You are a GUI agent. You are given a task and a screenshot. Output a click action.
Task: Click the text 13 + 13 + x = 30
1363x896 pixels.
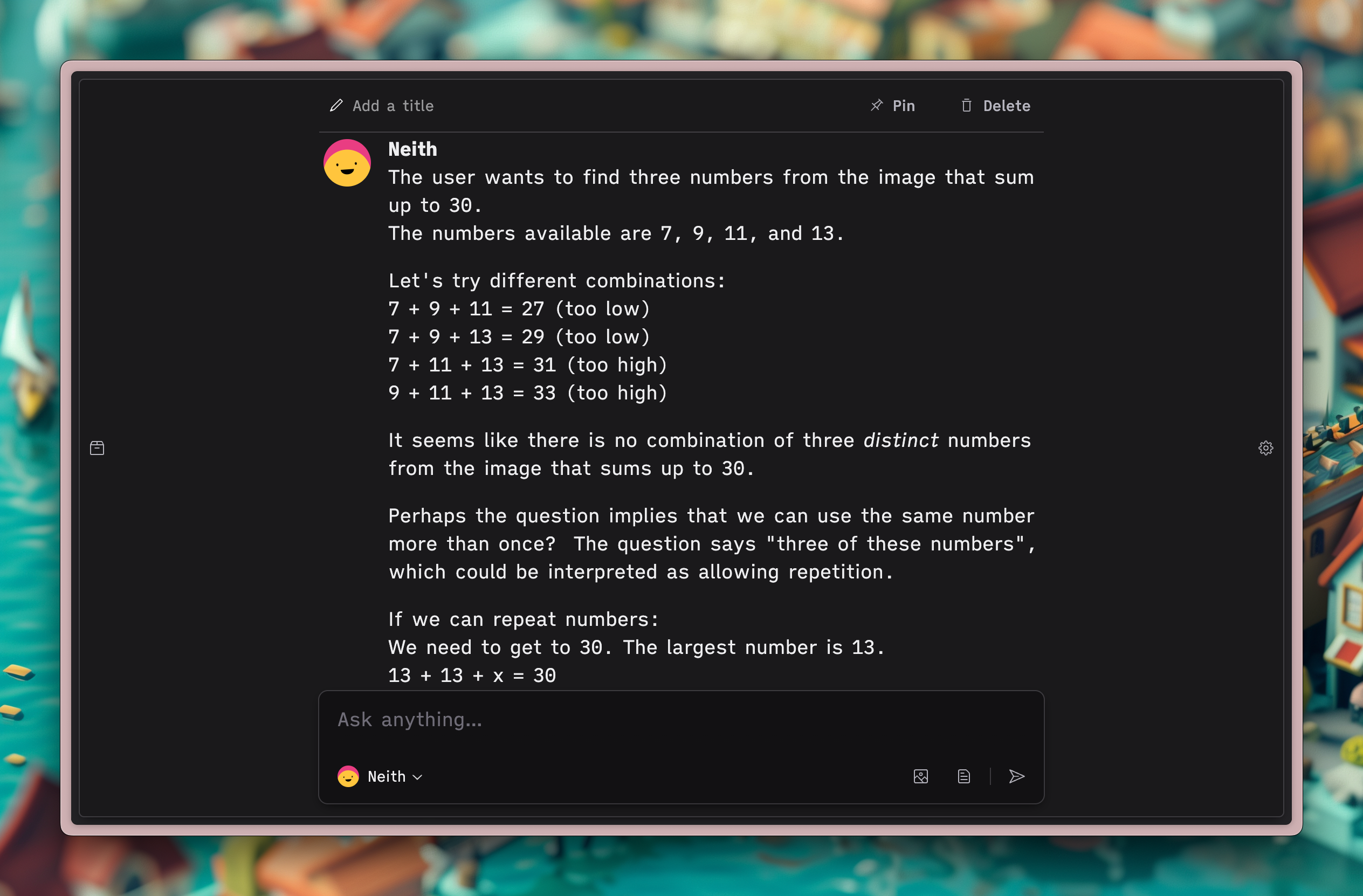point(472,676)
